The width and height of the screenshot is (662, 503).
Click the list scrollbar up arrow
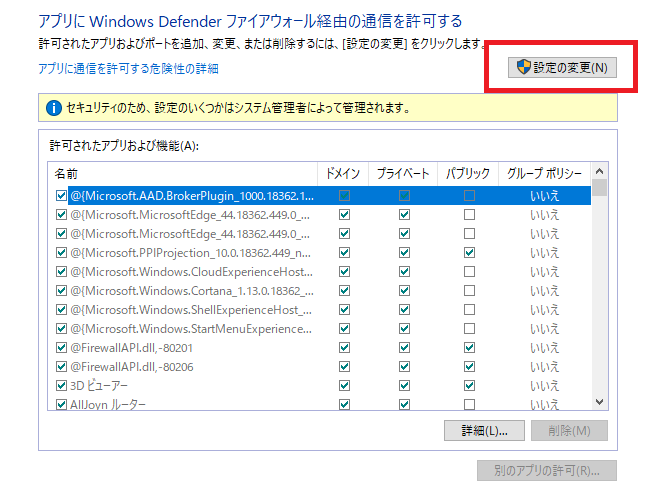pyautogui.click(x=599, y=171)
